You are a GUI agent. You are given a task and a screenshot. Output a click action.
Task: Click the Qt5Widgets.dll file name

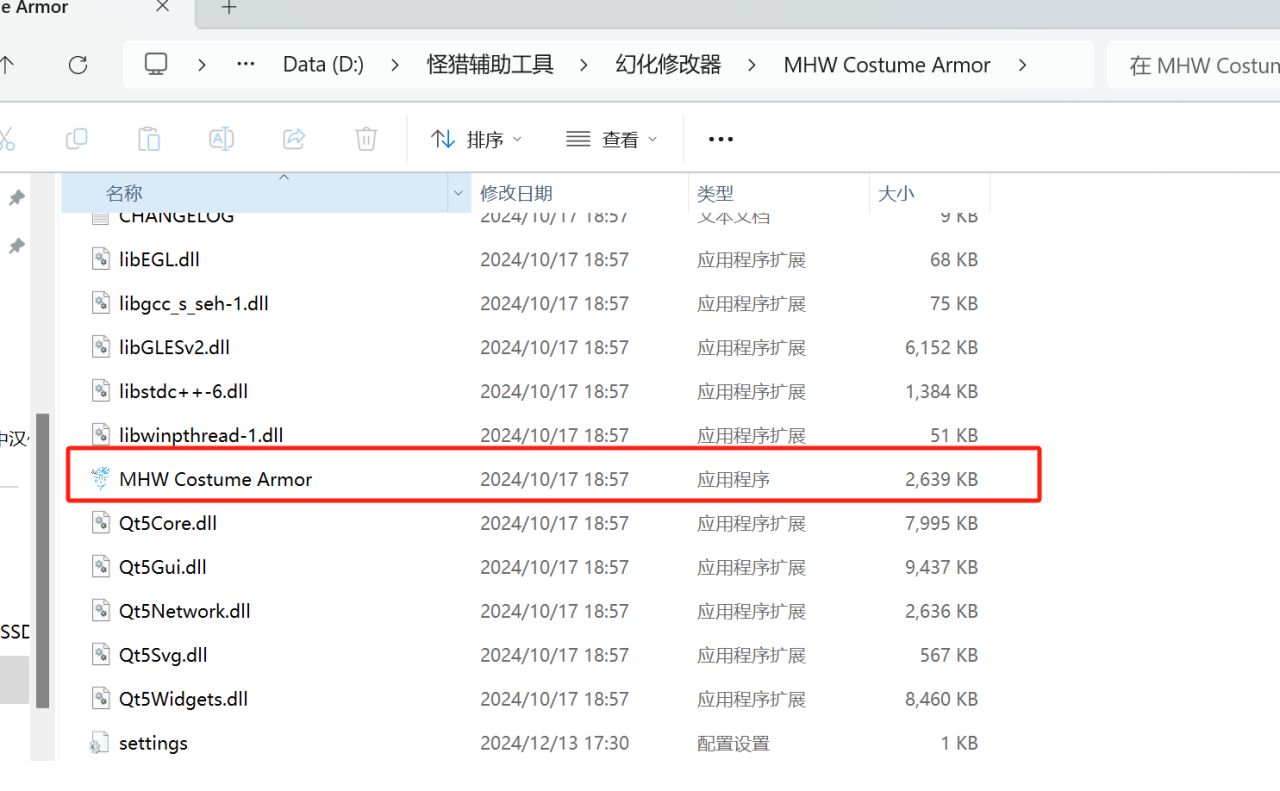pos(183,699)
